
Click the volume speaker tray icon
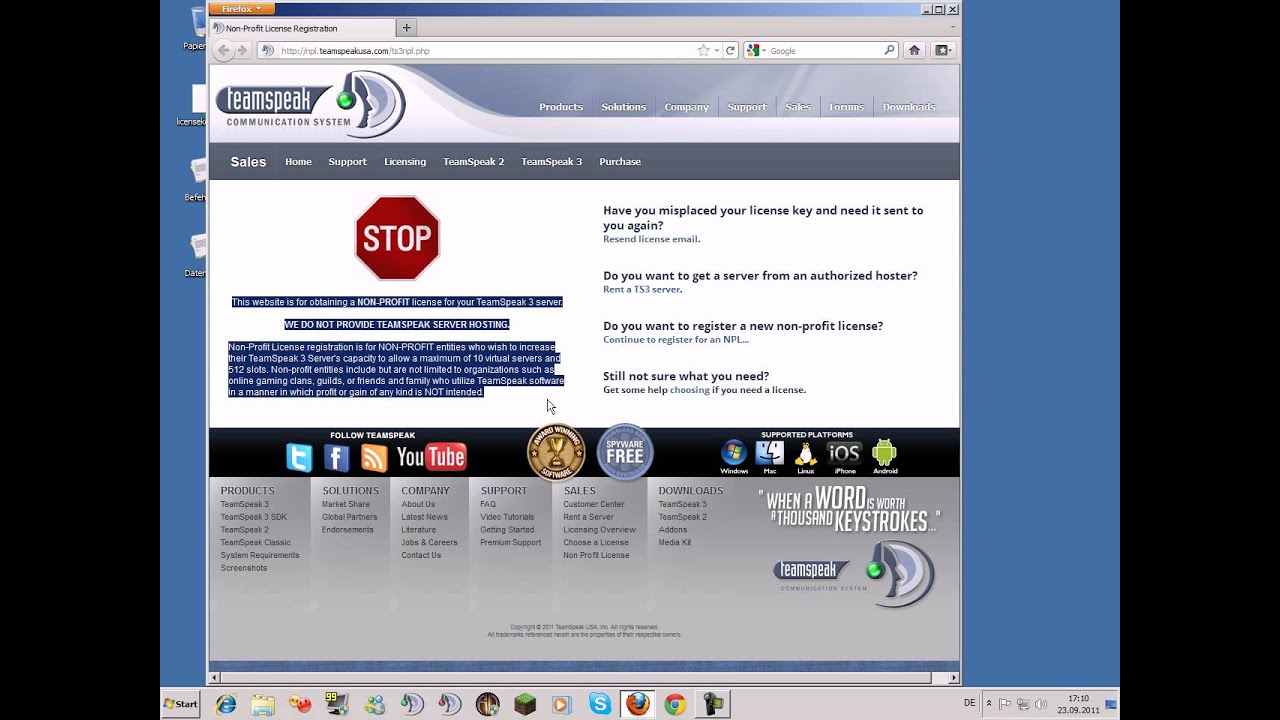click(1041, 704)
